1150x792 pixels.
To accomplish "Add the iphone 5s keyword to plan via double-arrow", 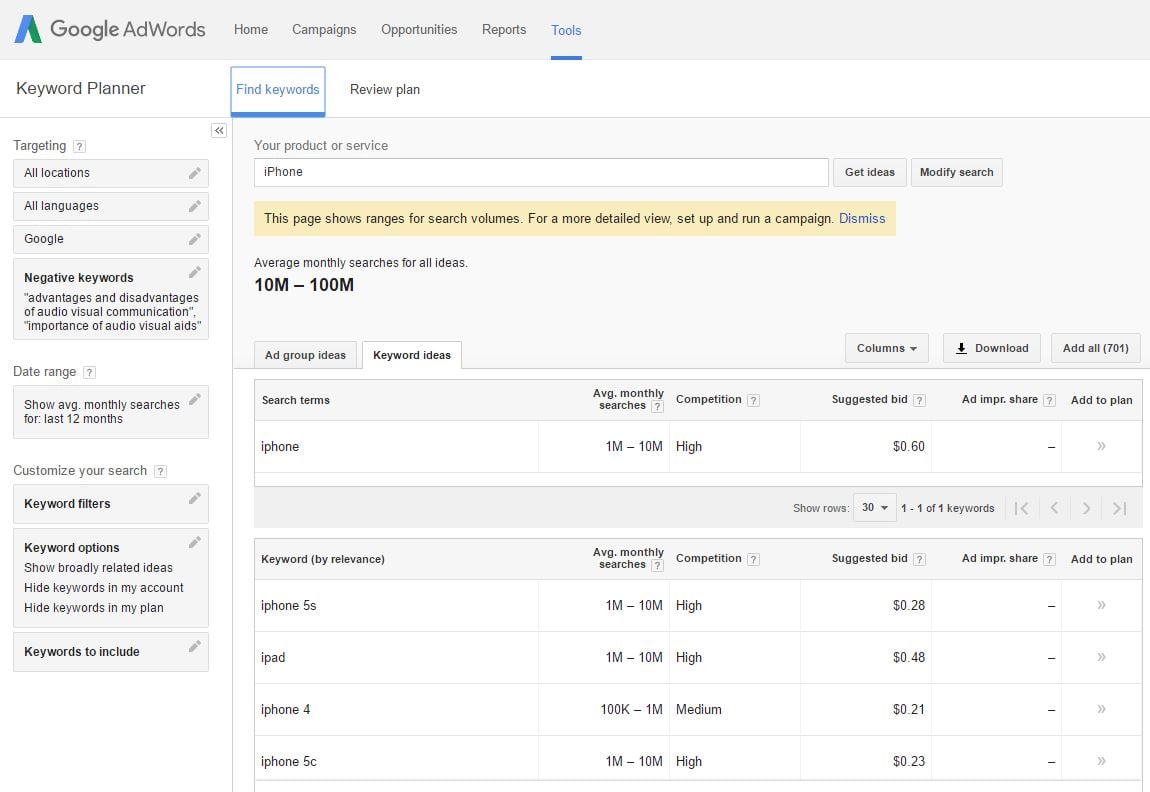I will [x=1100, y=605].
